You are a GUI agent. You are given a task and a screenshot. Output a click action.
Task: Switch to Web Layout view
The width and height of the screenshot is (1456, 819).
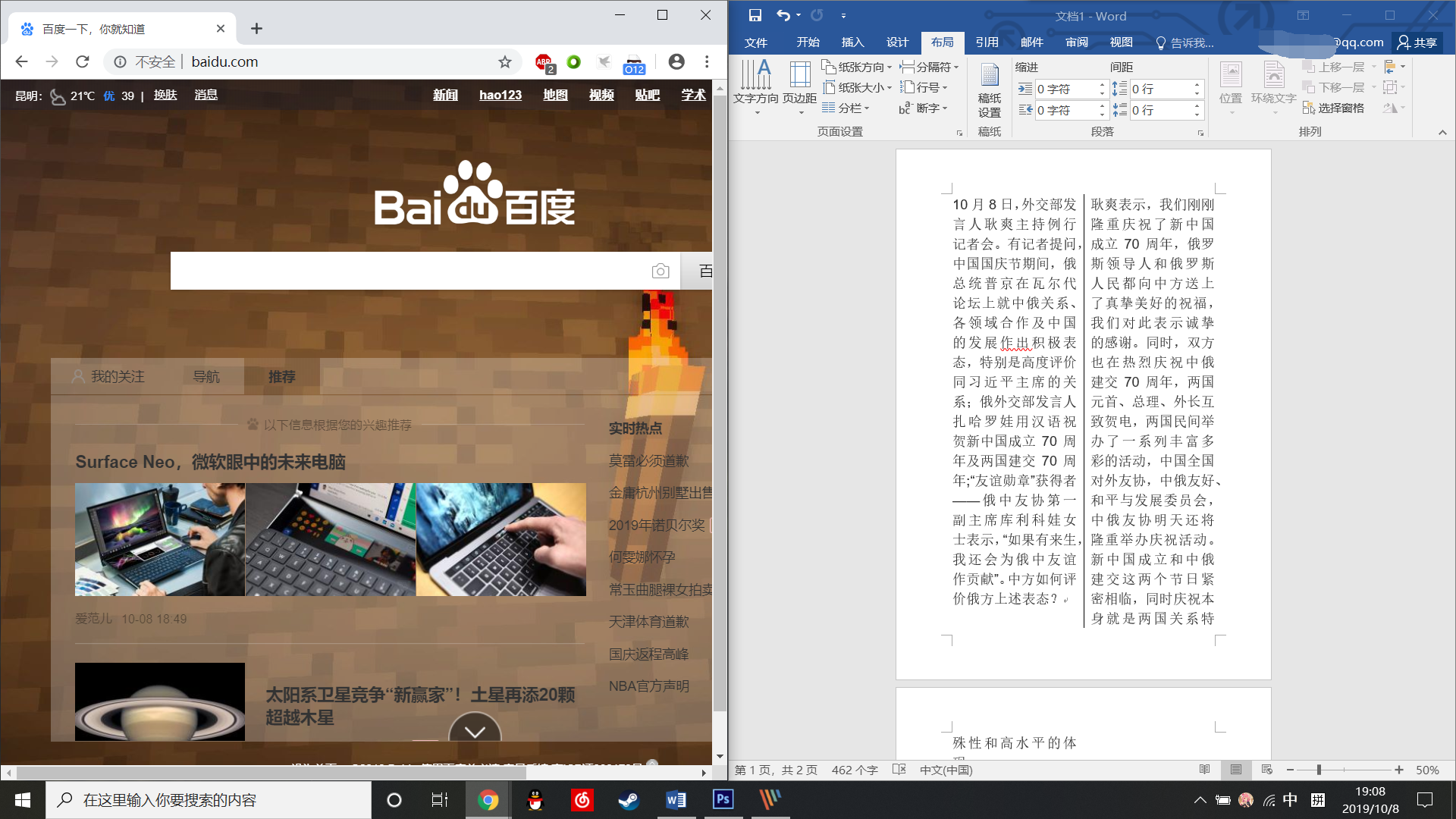pos(1266,770)
